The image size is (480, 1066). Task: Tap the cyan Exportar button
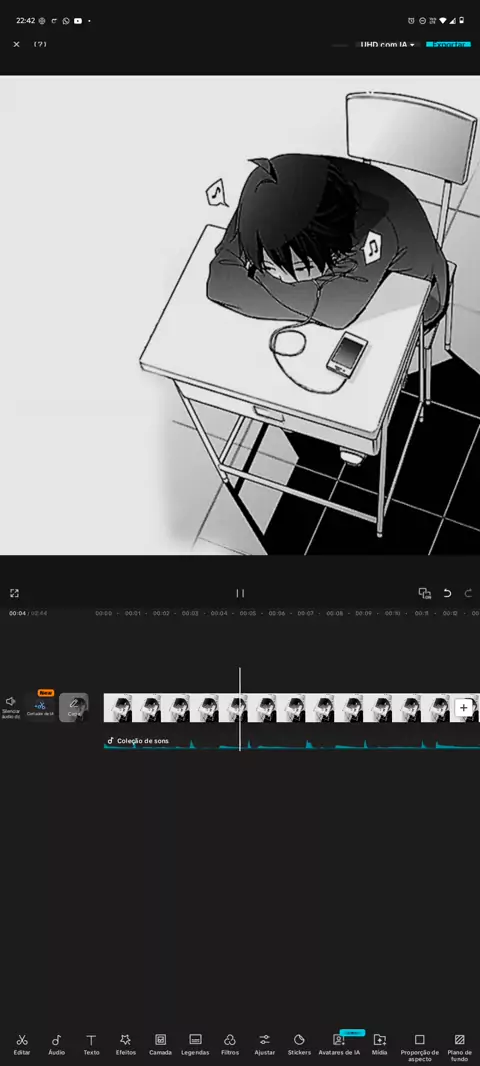pyautogui.click(x=448, y=44)
